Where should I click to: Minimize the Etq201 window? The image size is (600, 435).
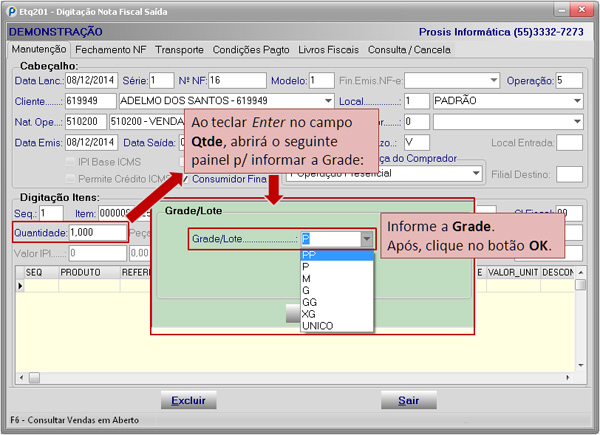562,10
